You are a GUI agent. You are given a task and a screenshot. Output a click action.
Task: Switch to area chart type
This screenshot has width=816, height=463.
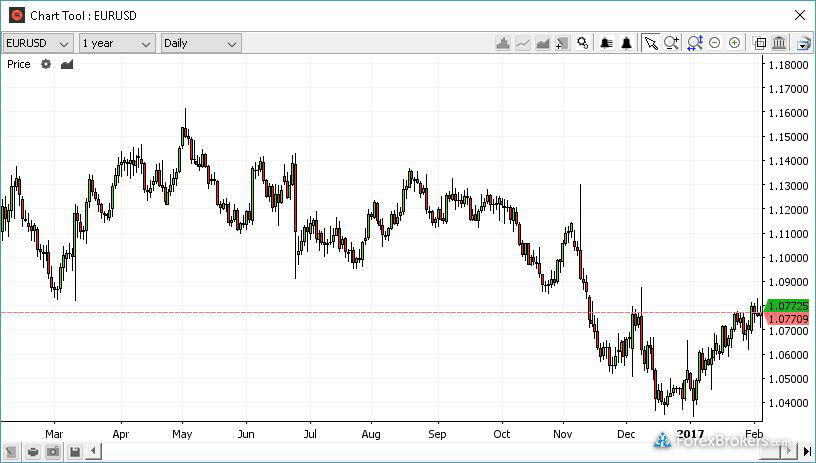click(x=542, y=43)
